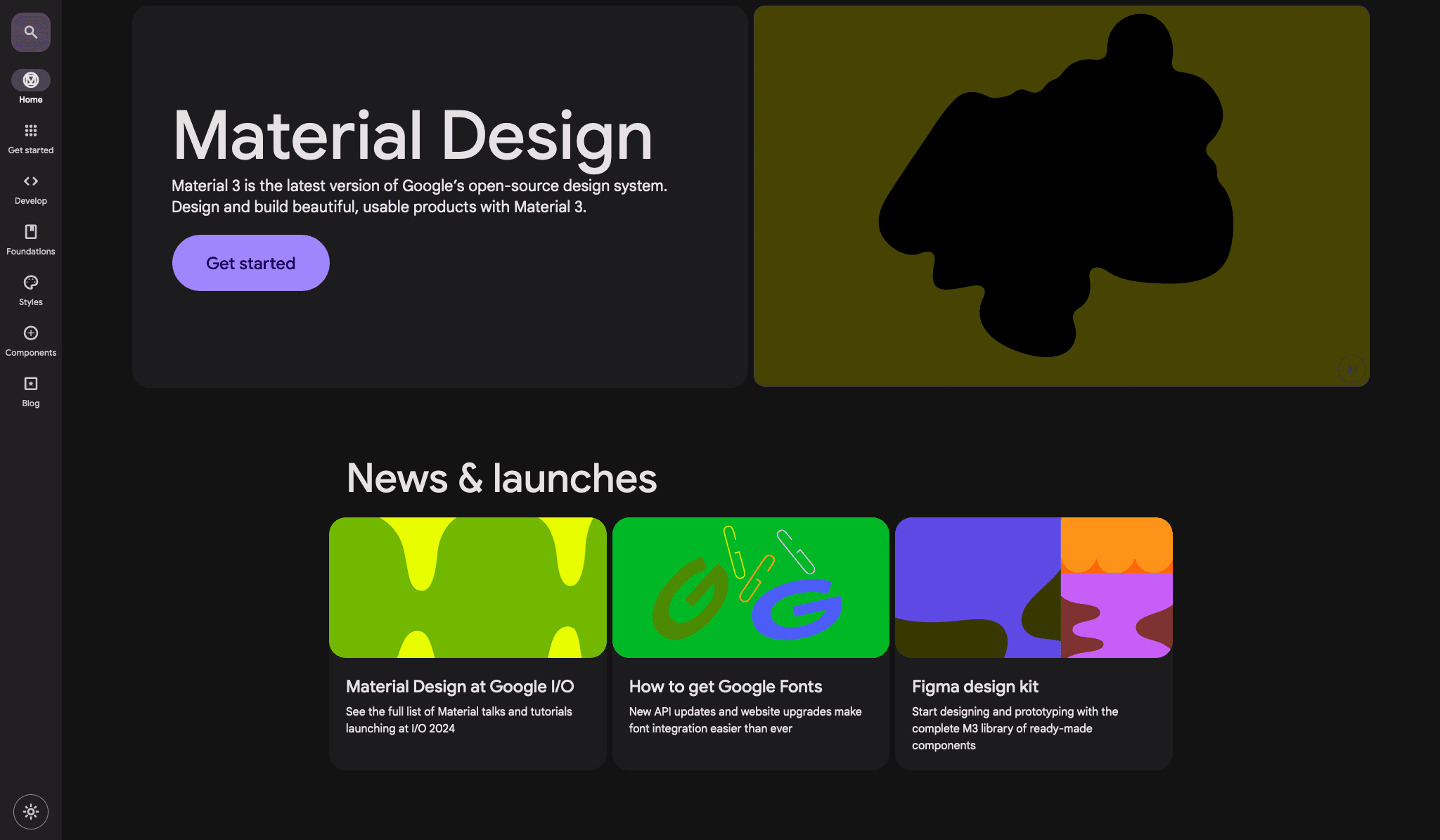The height and width of the screenshot is (840, 1440).
Task: Toggle the light/dark theme button
Action: click(x=30, y=812)
